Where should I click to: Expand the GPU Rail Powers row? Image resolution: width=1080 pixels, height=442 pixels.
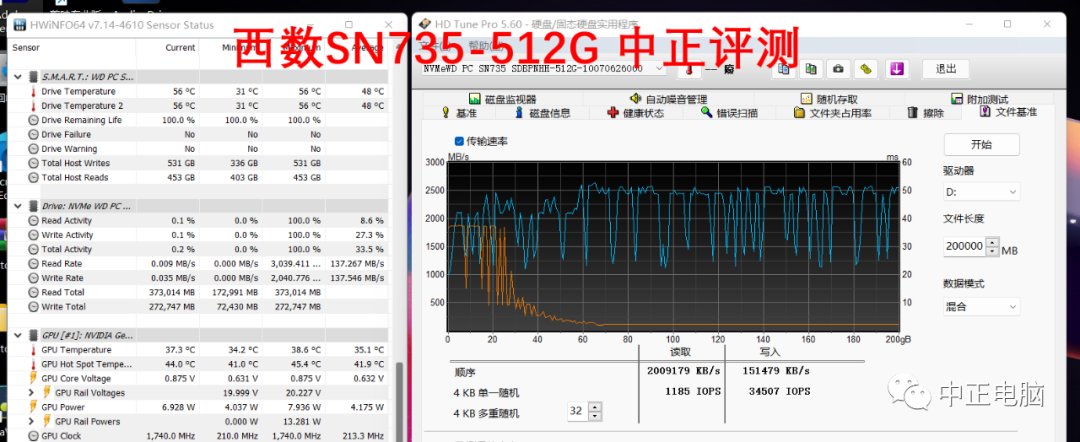[x=31, y=421]
